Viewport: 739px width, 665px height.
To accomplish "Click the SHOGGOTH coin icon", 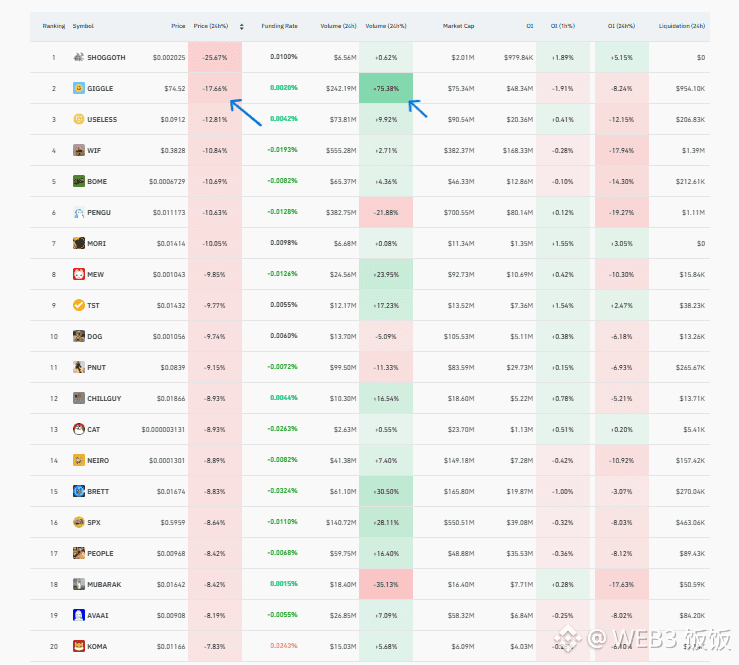I will [79, 57].
